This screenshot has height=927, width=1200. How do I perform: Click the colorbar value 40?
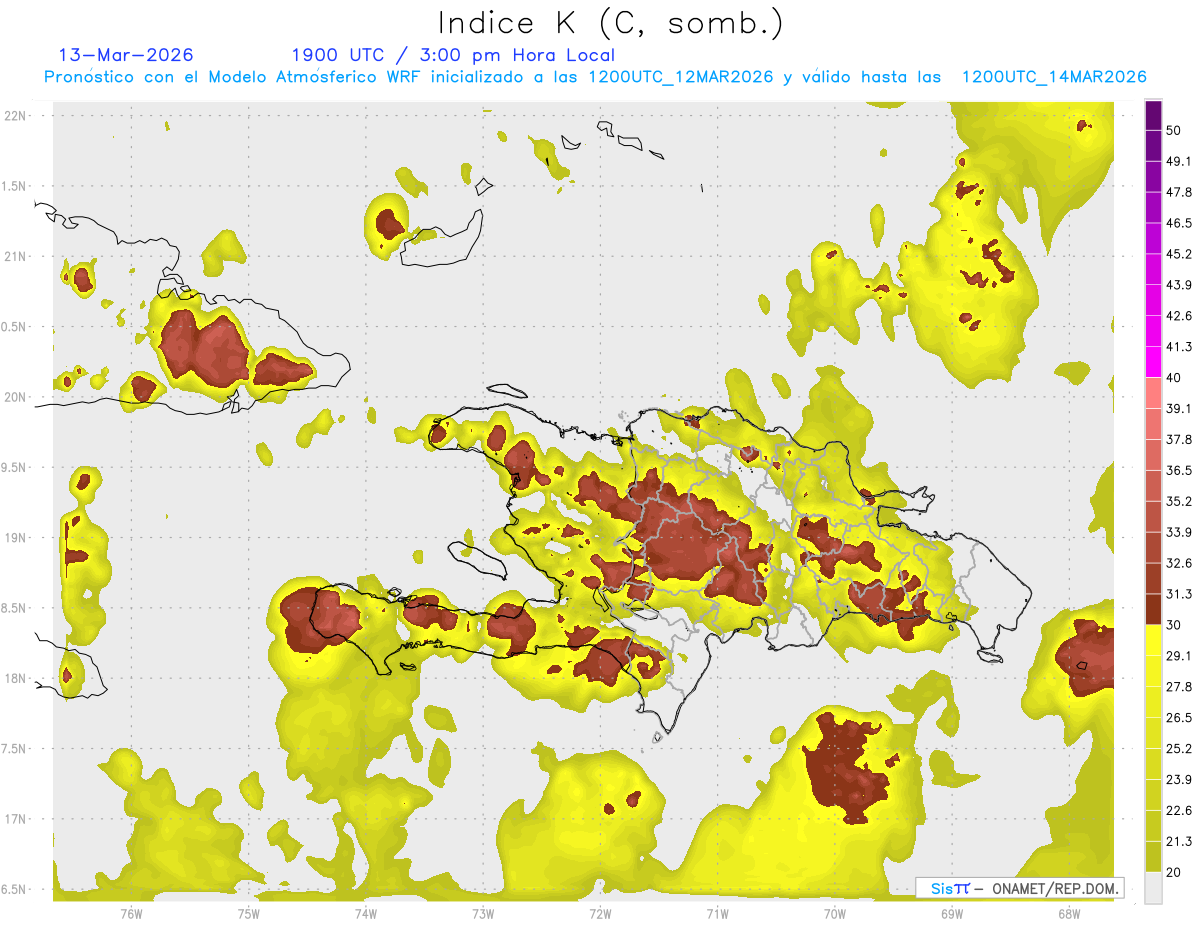(x=1174, y=378)
